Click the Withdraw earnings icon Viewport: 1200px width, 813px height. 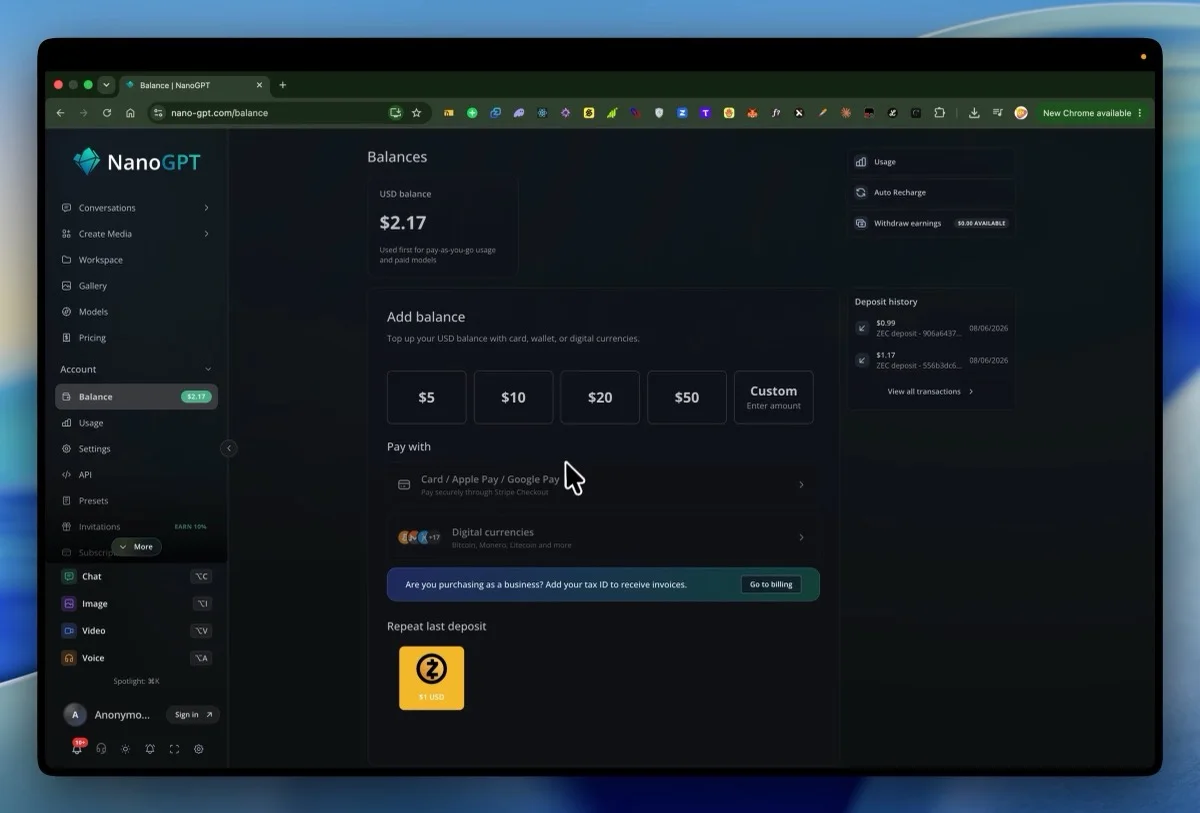[861, 223]
